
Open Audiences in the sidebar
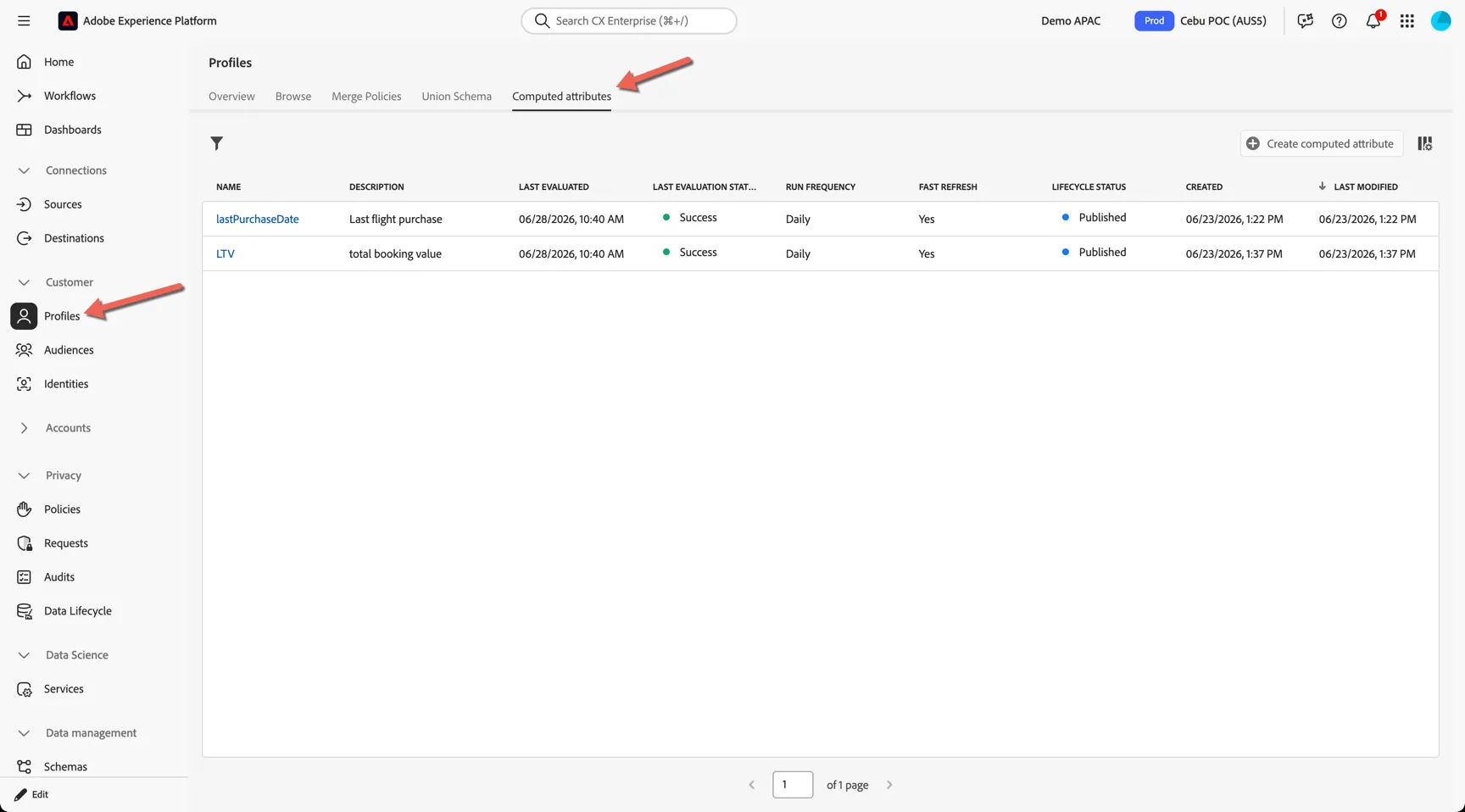point(69,350)
